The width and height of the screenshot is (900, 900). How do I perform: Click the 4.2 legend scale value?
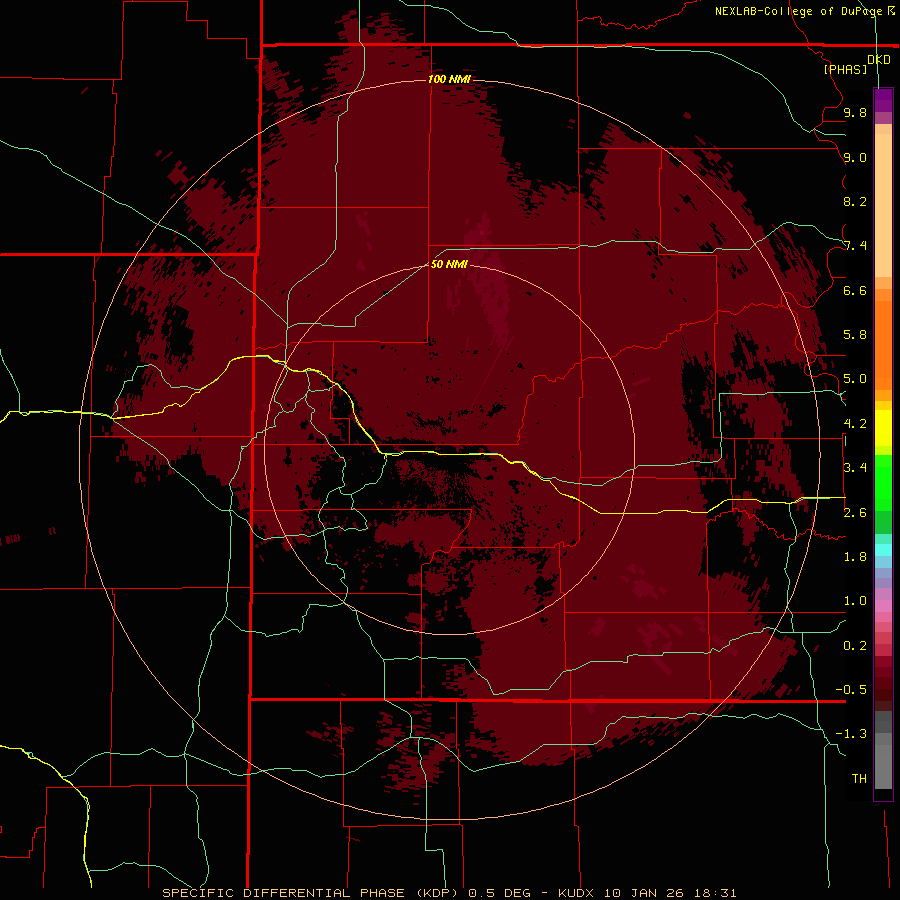pyautogui.click(x=855, y=424)
